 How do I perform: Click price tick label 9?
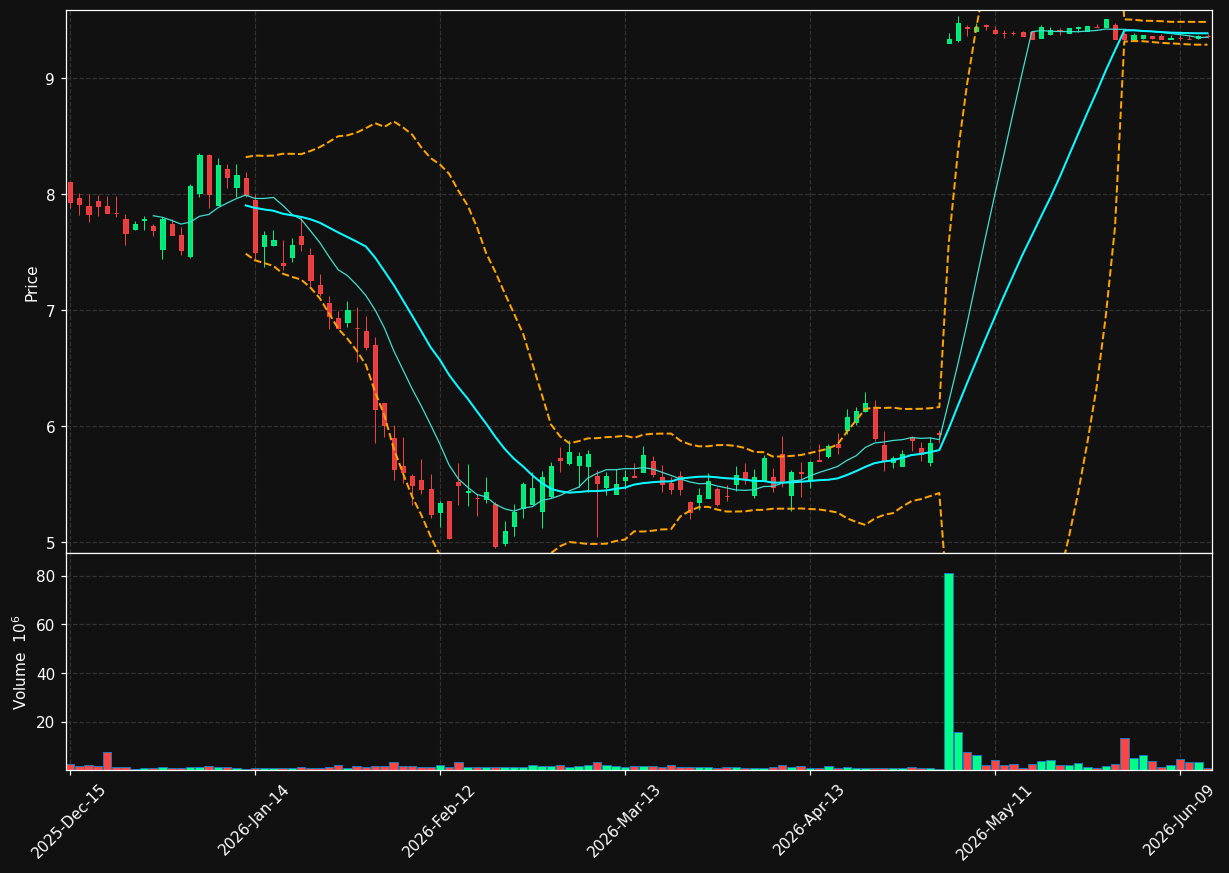click(x=51, y=79)
